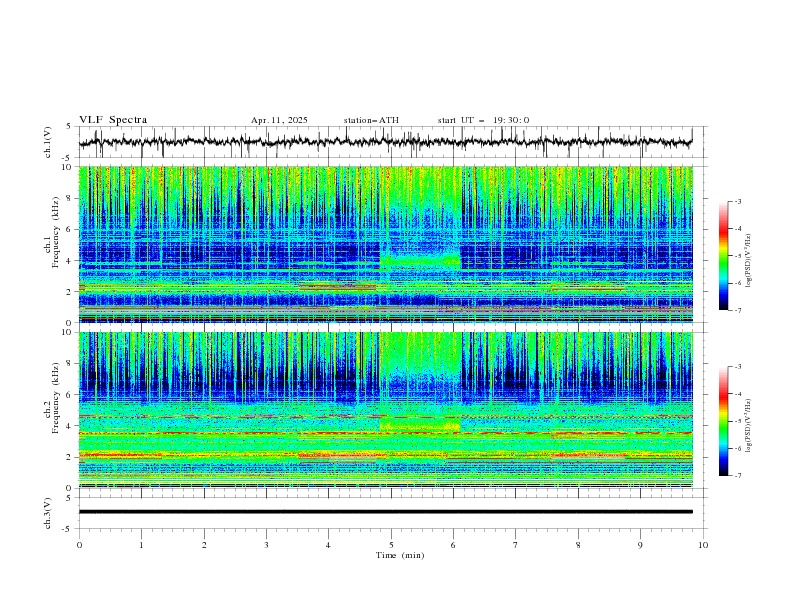Click the "-5" tick label on ch.1(V) axis
The width and height of the screenshot is (792, 612).
pos(68,158)
